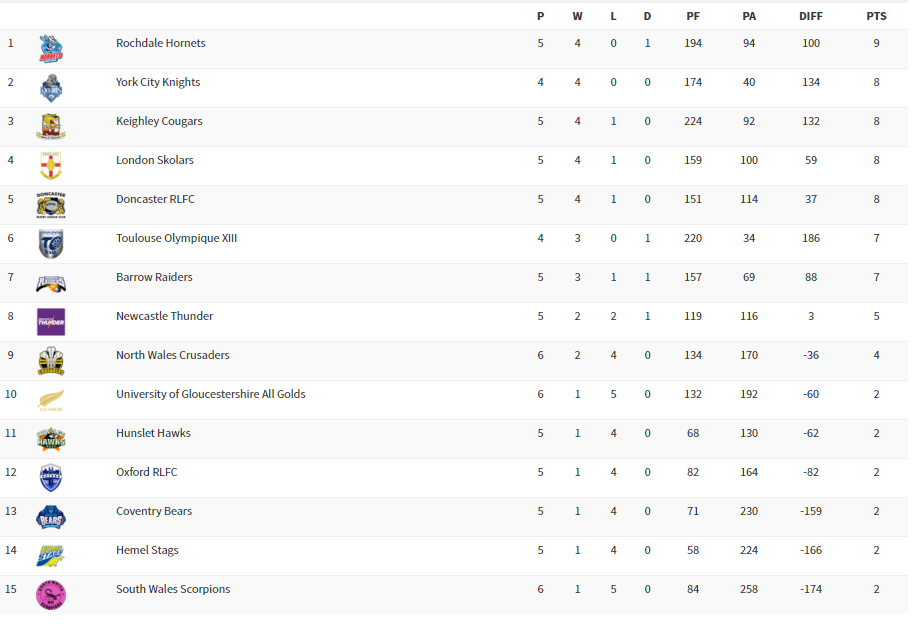Click the York City Knights crest
915x629 pixels.
coord(51,88)
